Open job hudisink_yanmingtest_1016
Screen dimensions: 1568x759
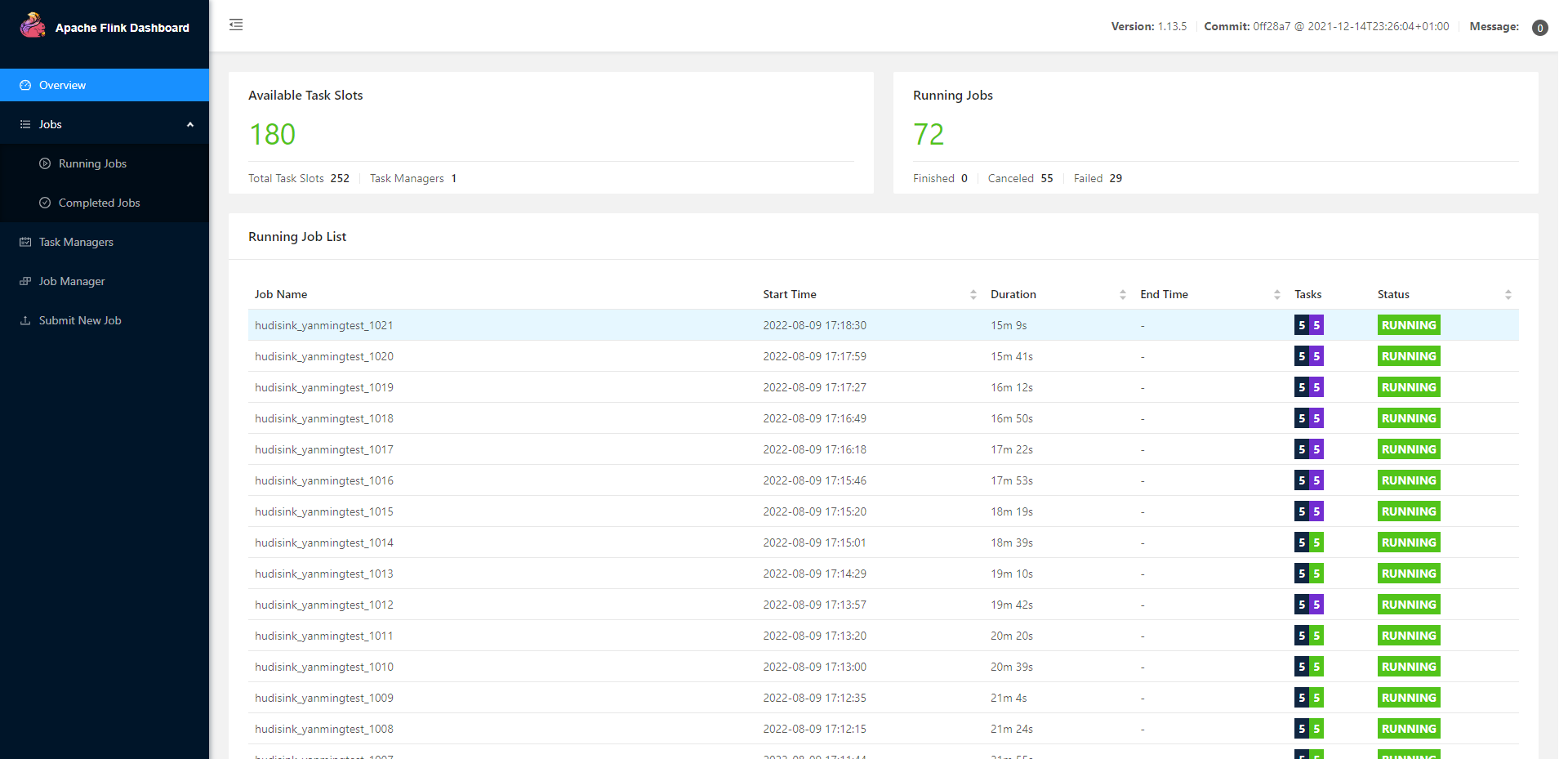(x=323, y=480)
